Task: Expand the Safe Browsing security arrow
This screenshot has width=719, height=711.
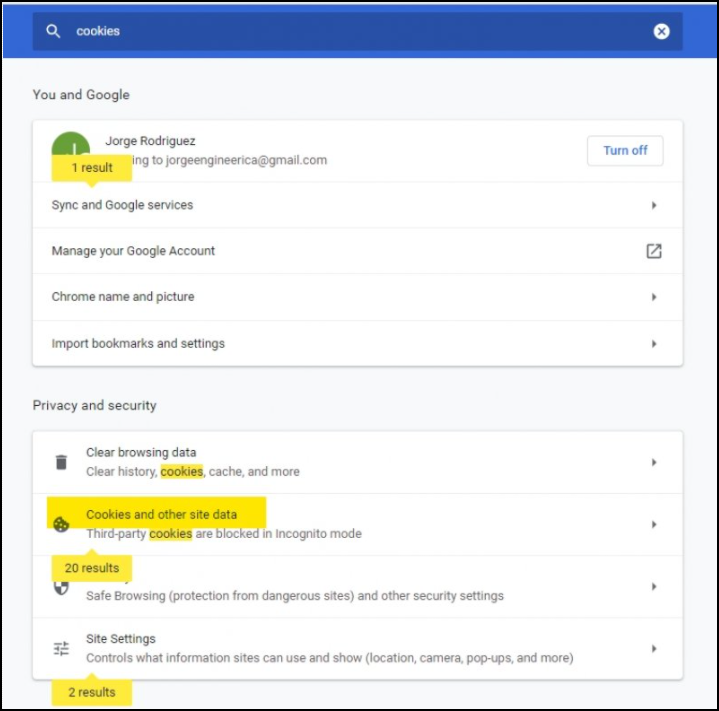Action: pyautogui.click(x=654, y=586)
